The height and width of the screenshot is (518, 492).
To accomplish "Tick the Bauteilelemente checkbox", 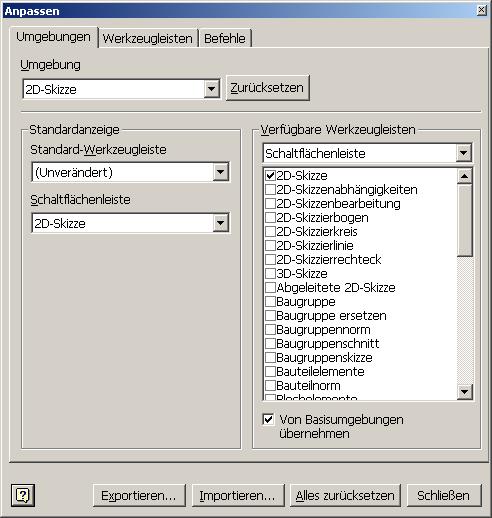I will tap(270, 372).
